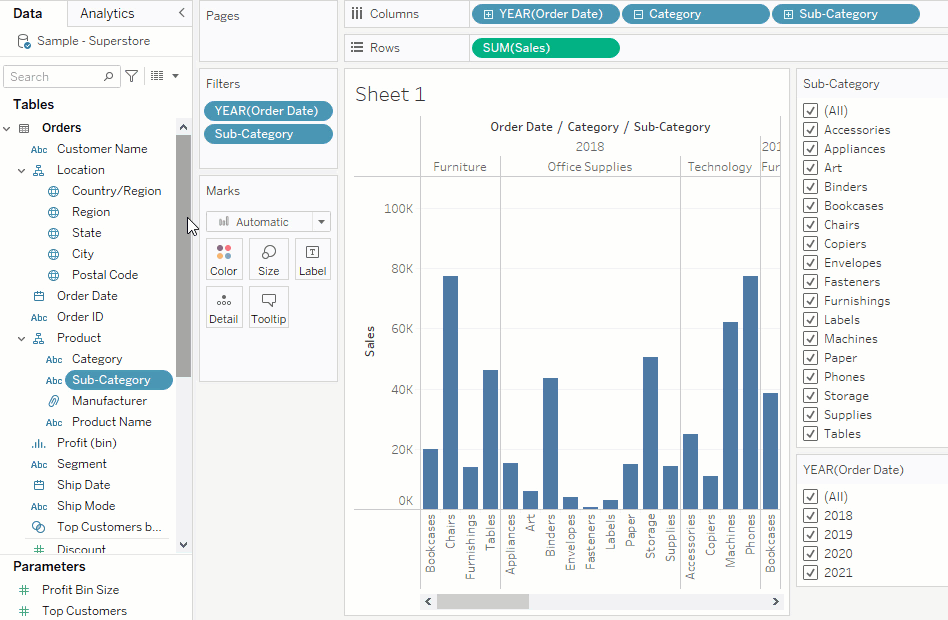Uncheck the Bookcases sub-category checkbox

tap(811, 206)
